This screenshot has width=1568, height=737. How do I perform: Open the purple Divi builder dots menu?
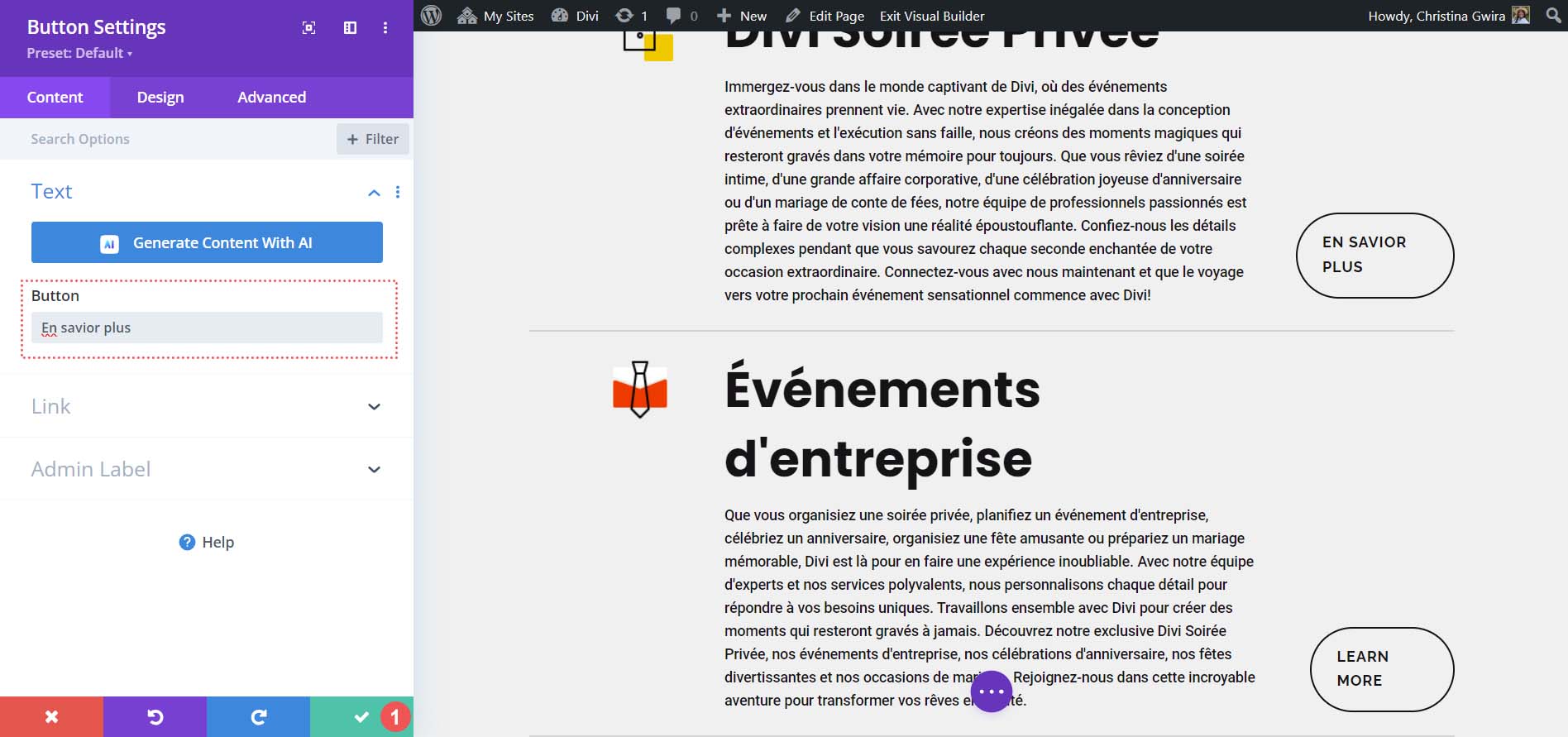[991, 692]
